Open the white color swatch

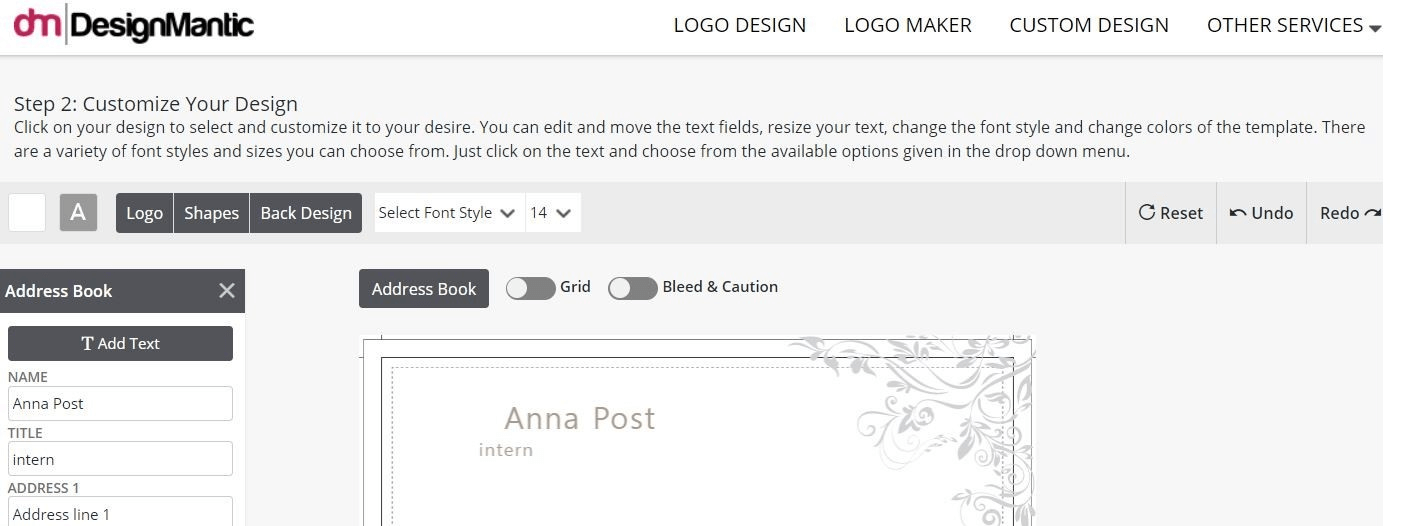click(27, 213)
